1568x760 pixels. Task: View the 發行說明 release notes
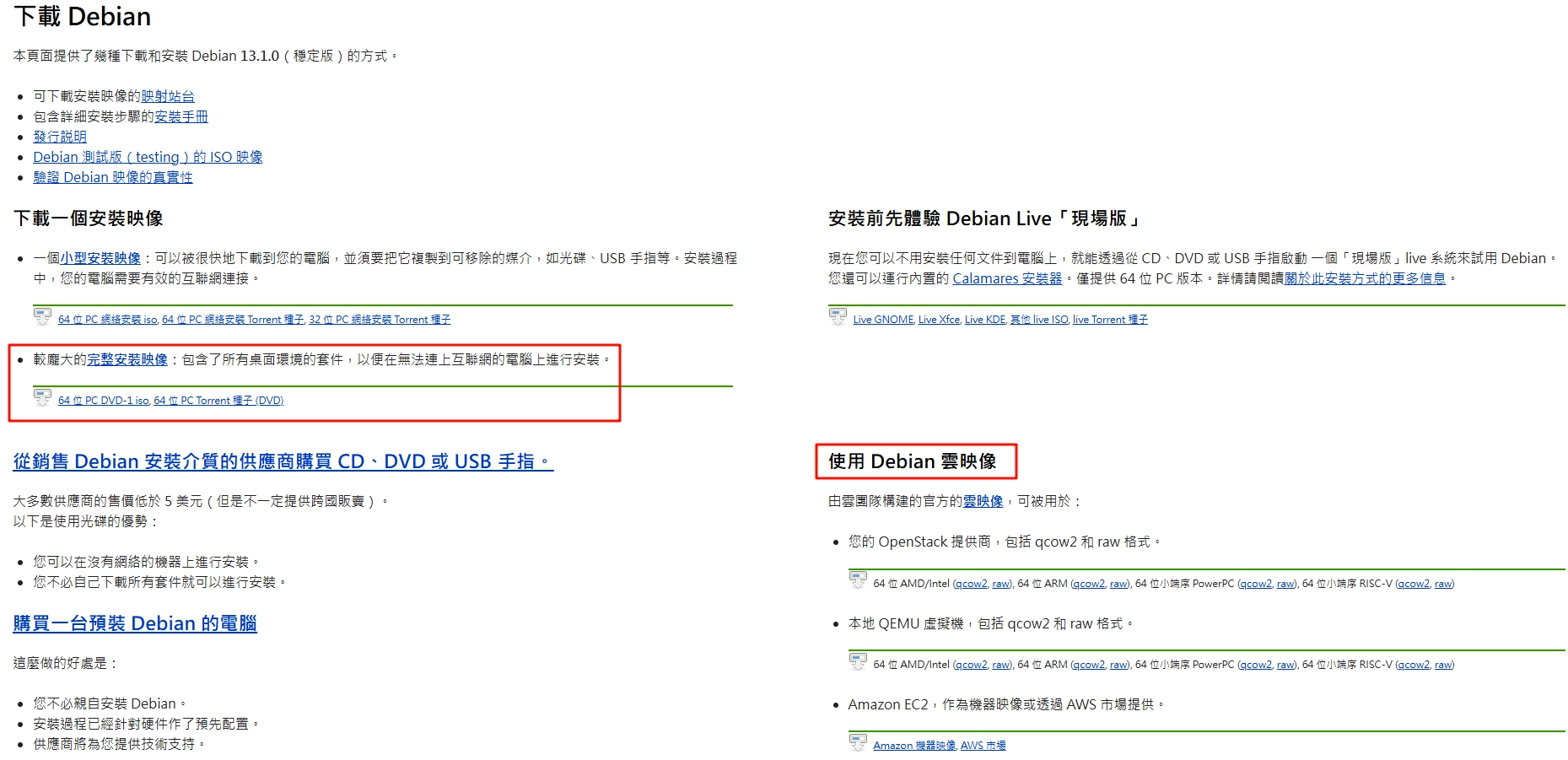tap(59, 137)
